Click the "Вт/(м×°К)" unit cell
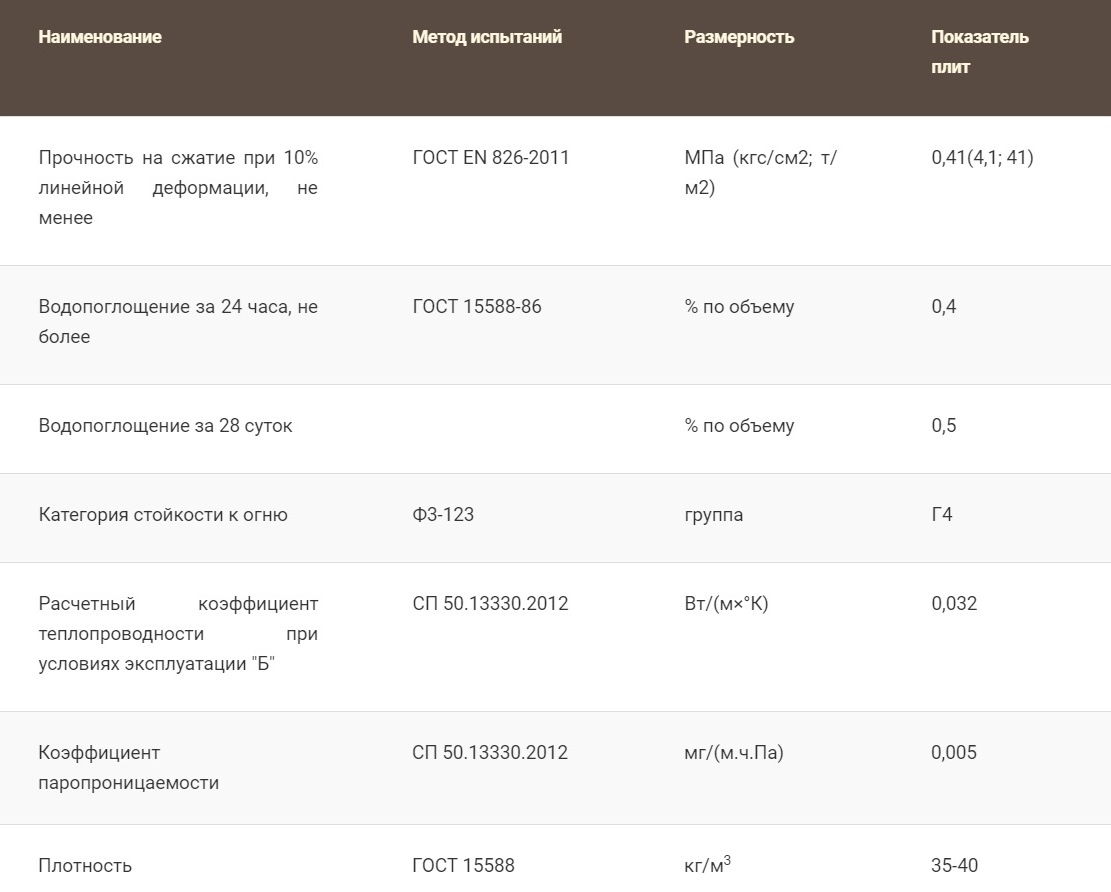The height and width of the screenshot is (892, 1111). coord(726,604)
